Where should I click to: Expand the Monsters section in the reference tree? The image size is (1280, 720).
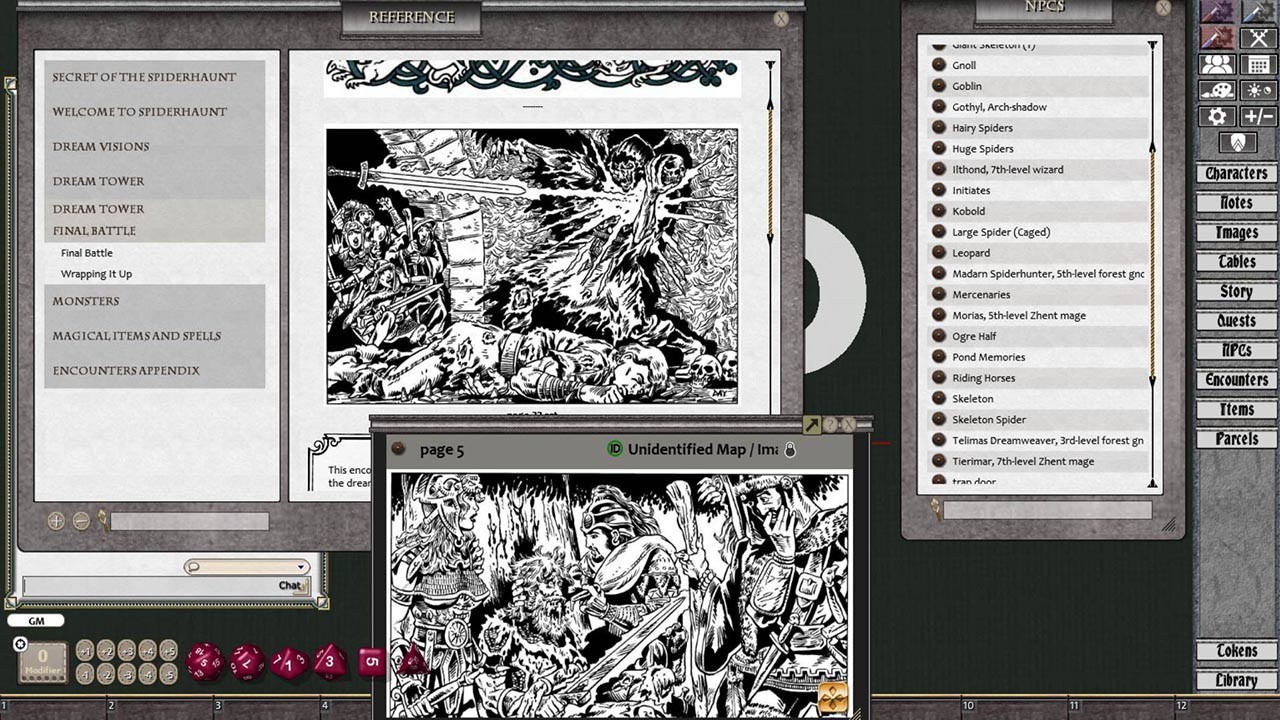(x=85, y=301)
